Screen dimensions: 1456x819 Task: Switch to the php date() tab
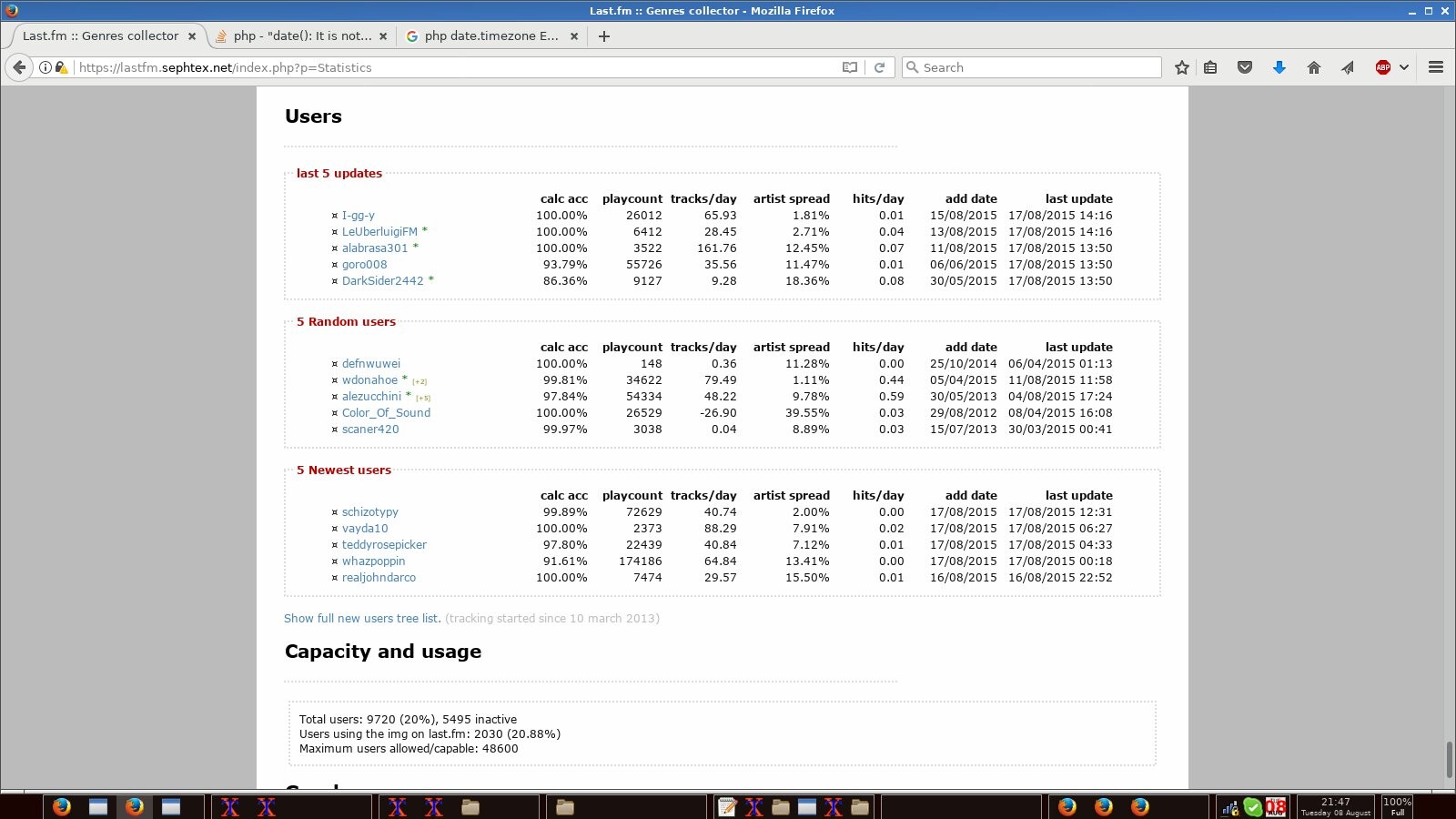pos(300,36)
